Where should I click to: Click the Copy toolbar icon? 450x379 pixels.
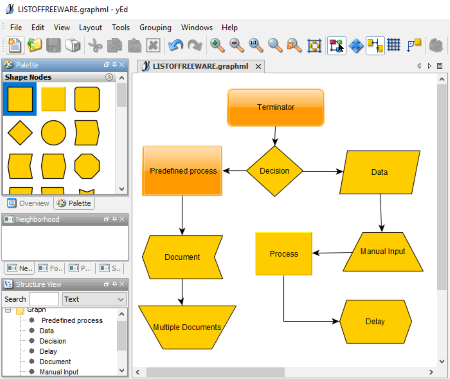coord(114,45)
